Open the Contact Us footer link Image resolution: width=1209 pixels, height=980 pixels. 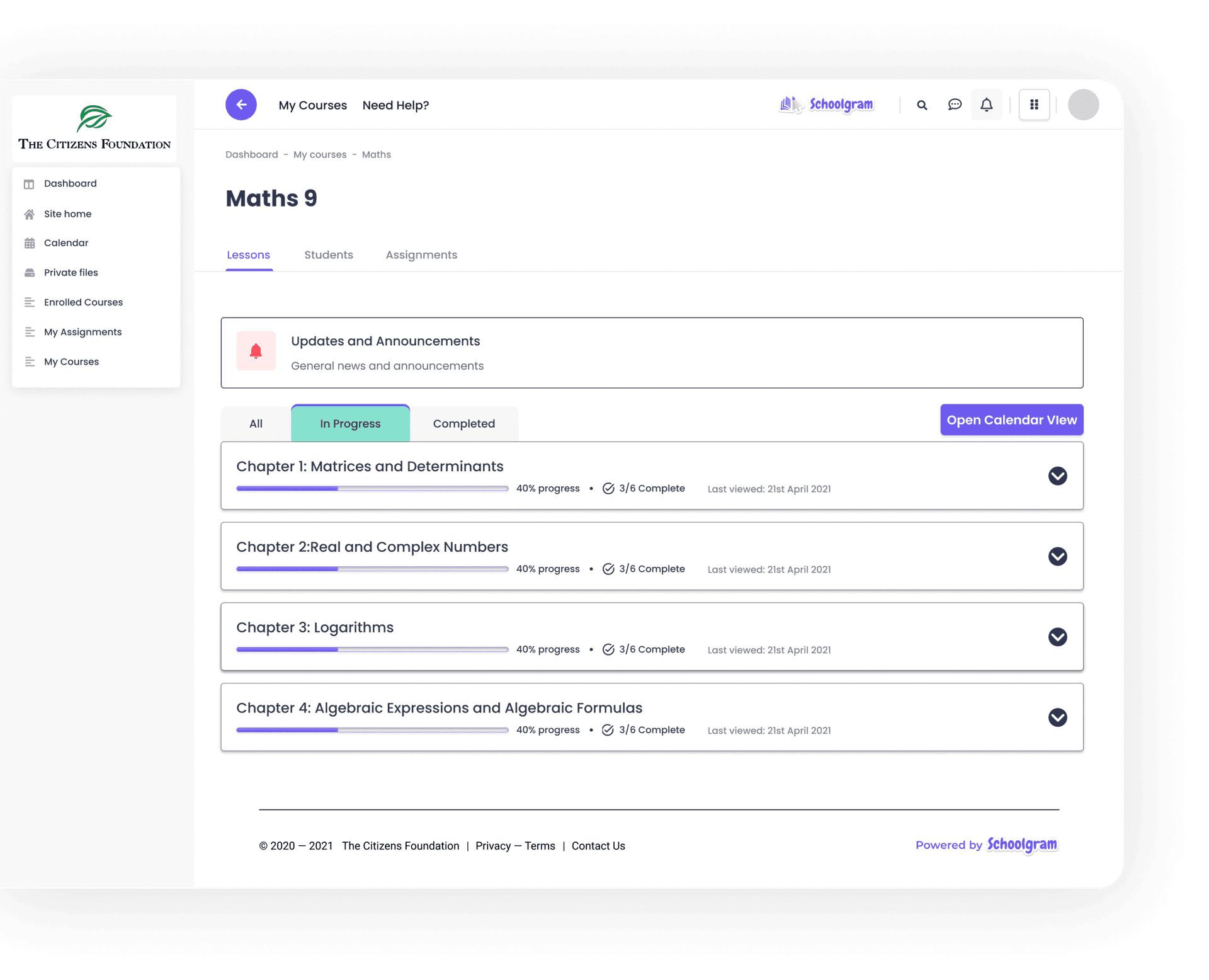coord(598,846)
